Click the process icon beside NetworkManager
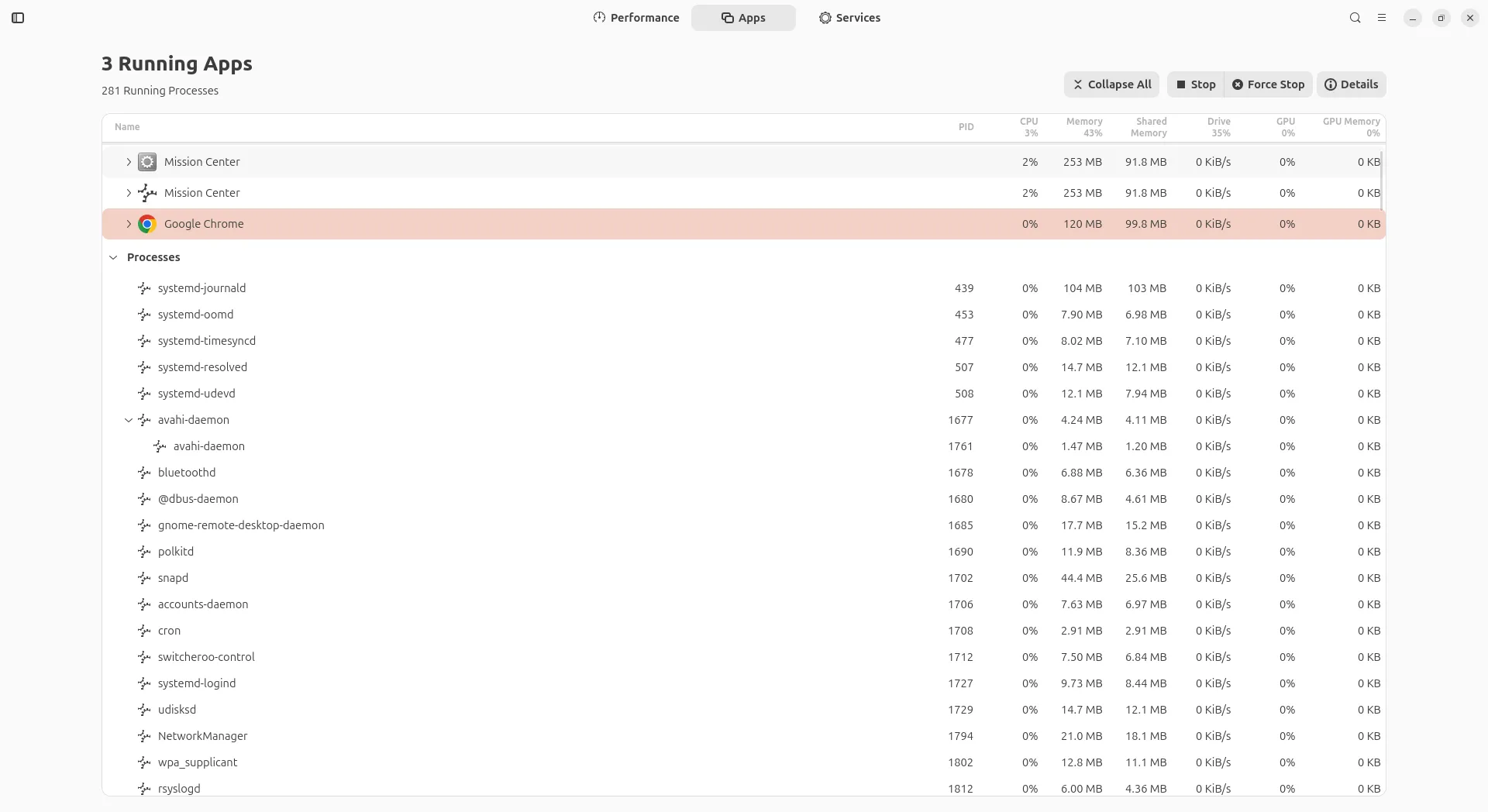1488x812 pixels. 144,736
